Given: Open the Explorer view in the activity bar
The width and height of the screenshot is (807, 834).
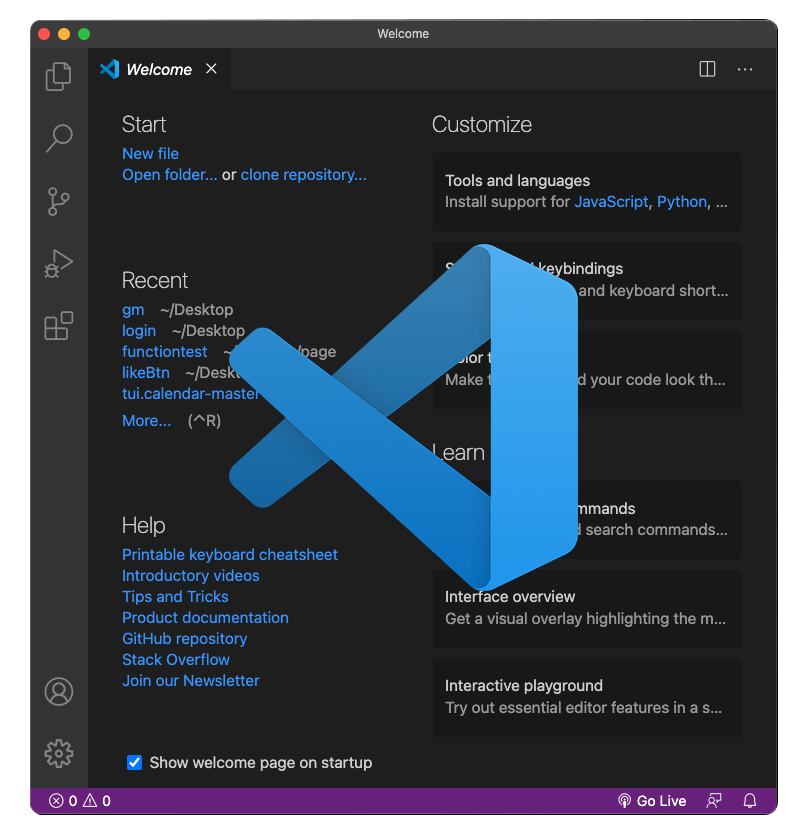Looking at the screenshot, I should [x=59, y=76].
